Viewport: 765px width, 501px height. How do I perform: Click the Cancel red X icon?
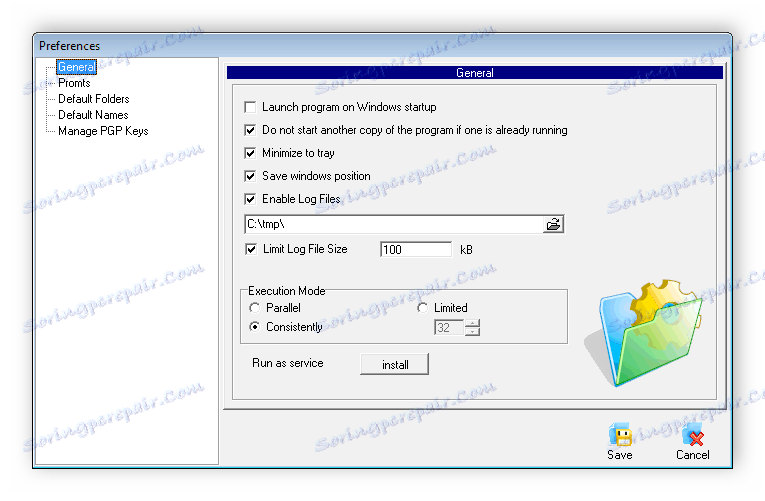[x=693, y=434]
